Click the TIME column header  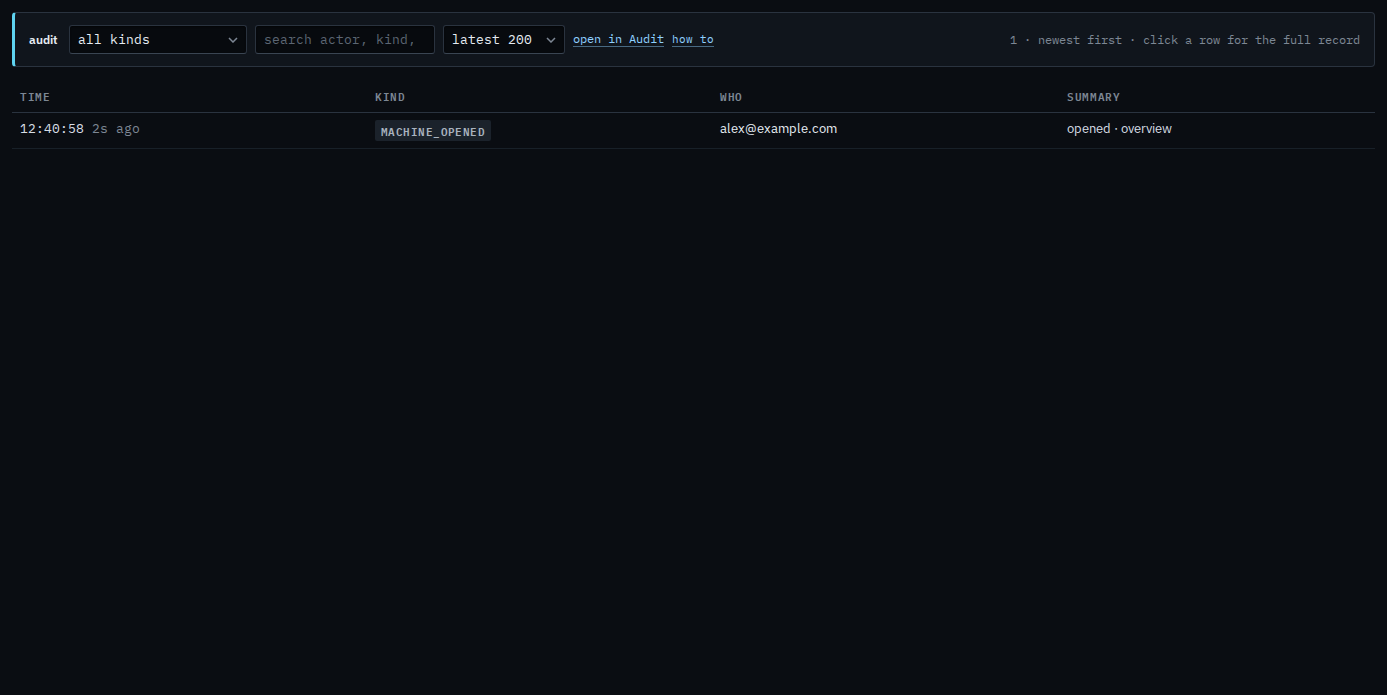[x=35, y=97]
